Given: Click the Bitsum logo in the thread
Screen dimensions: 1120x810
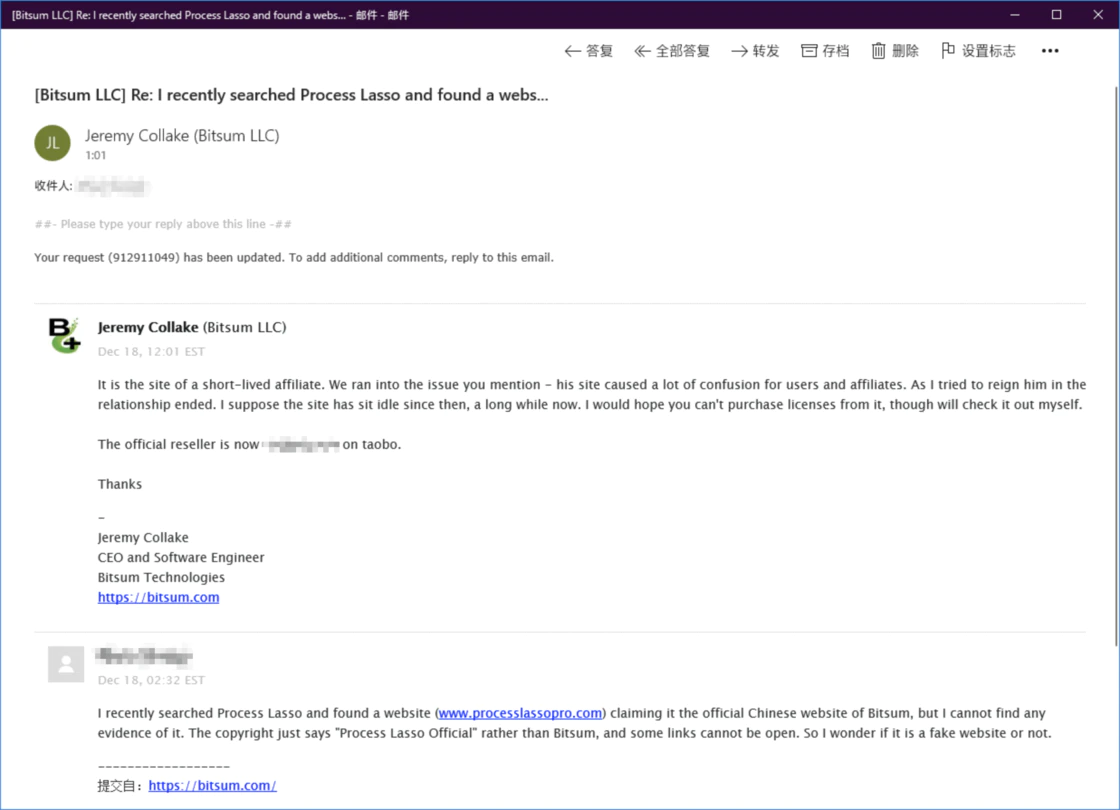Looking at the screenshot, I should pos(65,335).
